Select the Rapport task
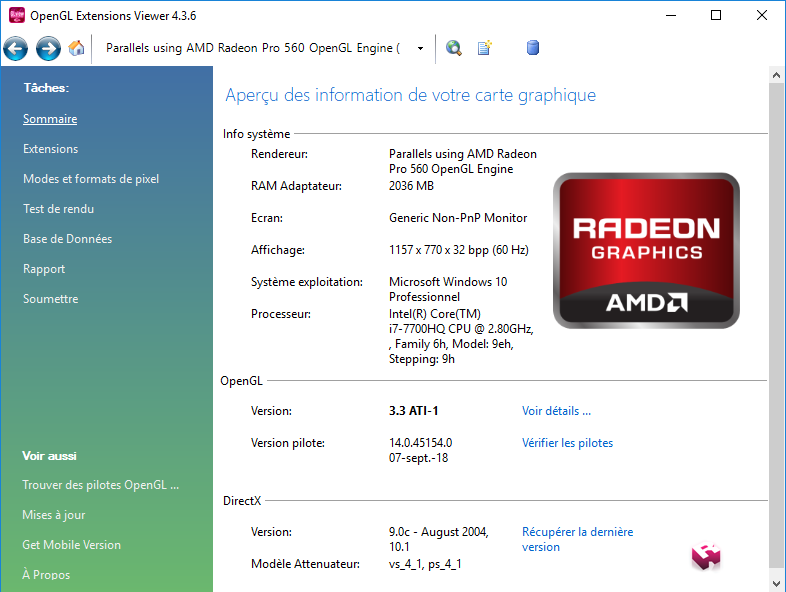 coord(44,269)
